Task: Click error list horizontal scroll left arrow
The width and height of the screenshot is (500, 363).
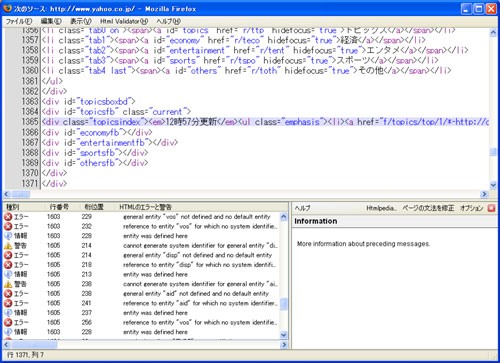Action: tap(7, 345)
